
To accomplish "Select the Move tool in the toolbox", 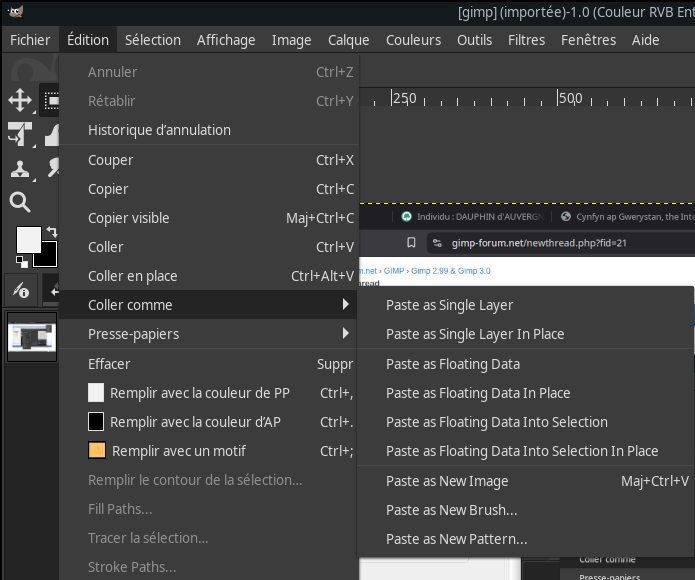I will coord(20,100).
